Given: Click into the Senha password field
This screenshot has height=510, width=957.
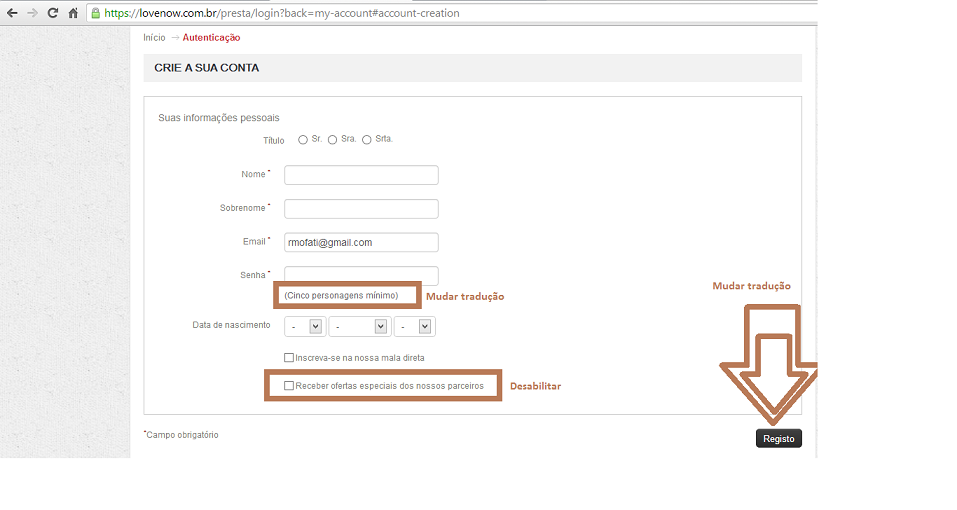Looking at the screenshot, I should click(x=361, y=275).
